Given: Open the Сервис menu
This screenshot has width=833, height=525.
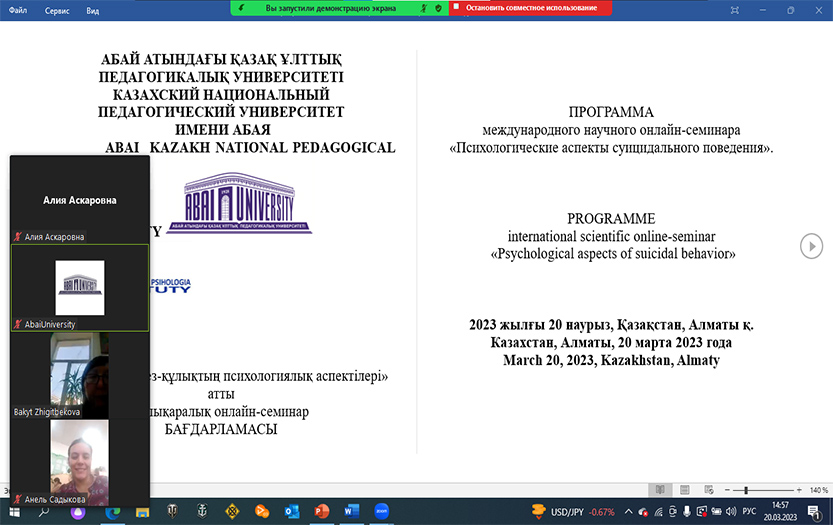Looking at the screenshot, I should [x=59, y=11].
